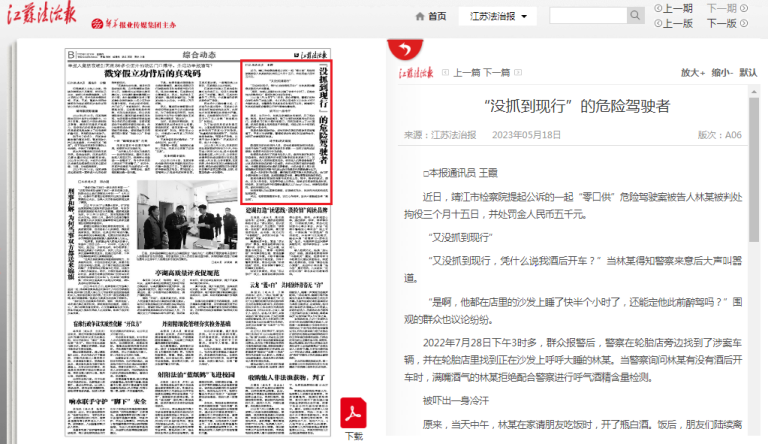This screenshot has width=768, height=444.
Task: Open previous page 上一版
Action: tap(677, 24)
